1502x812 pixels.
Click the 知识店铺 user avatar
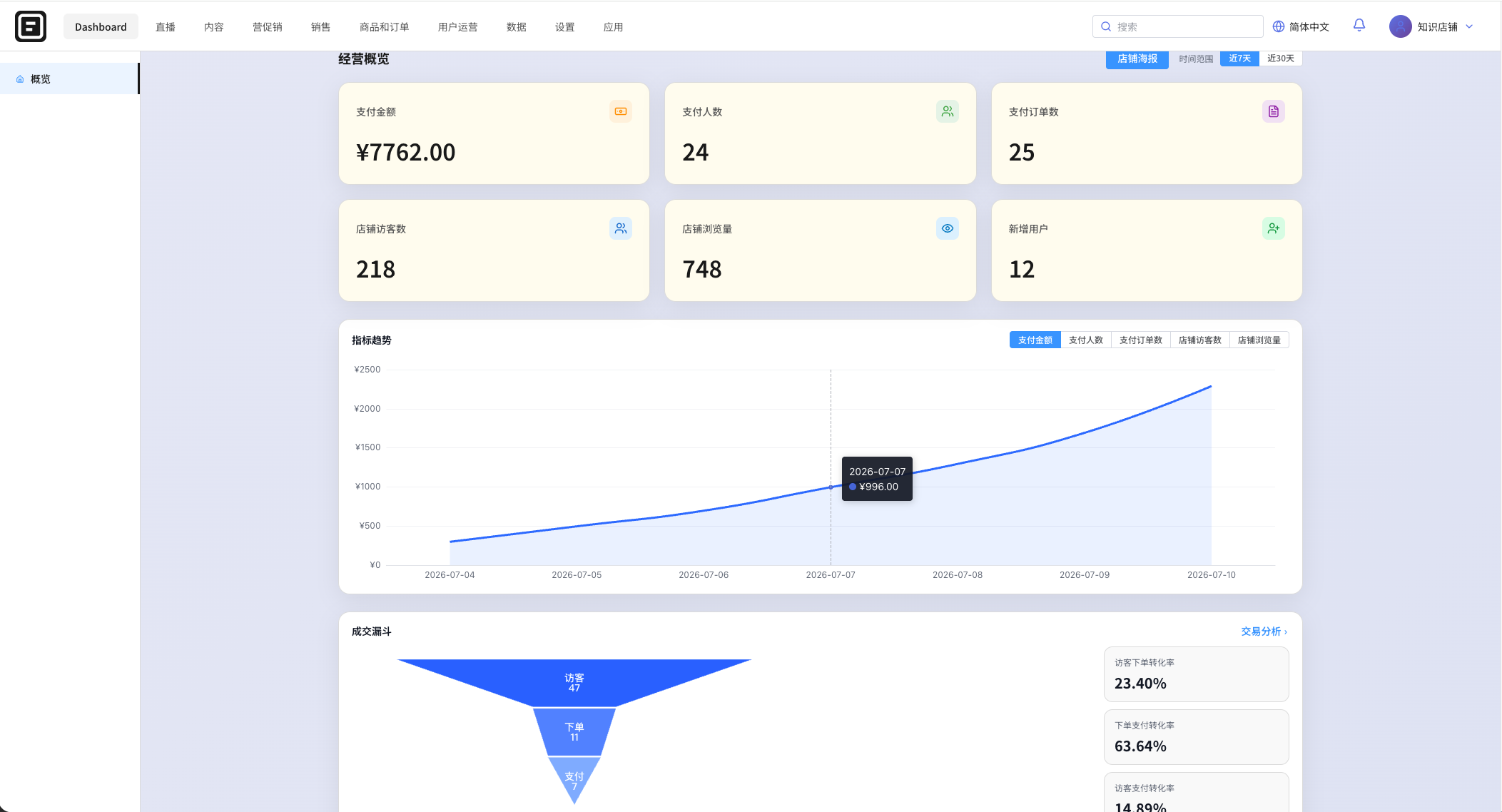pos(1400,26)
